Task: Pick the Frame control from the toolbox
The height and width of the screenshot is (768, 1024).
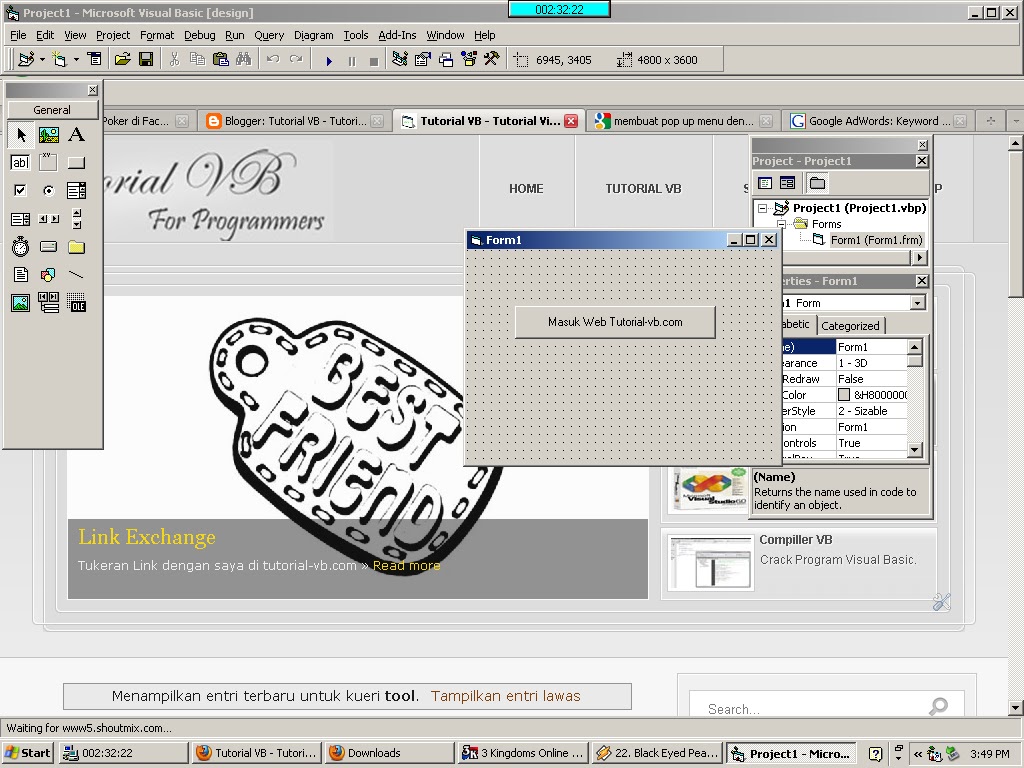Action: point(48,162)
